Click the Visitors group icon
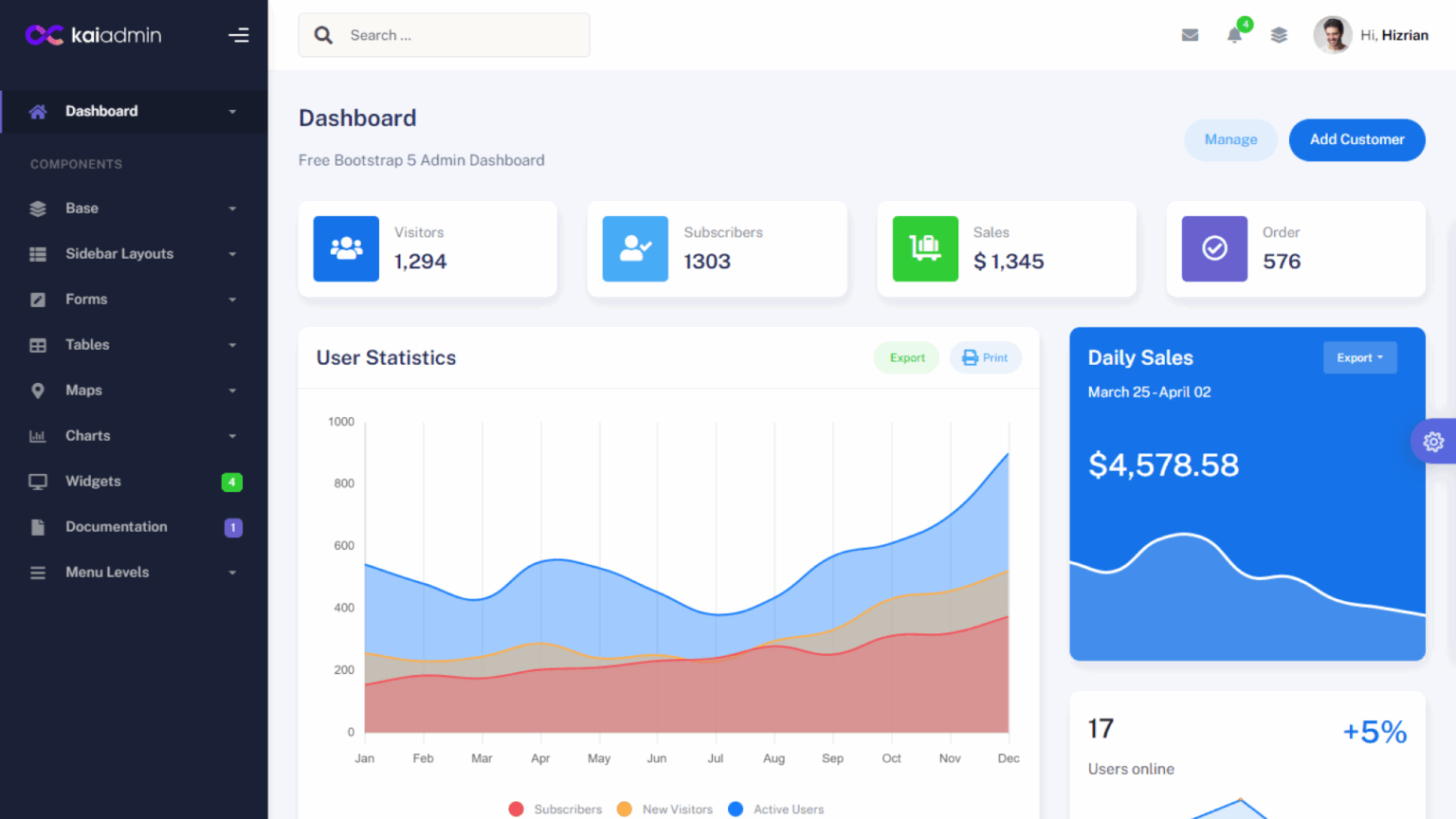Viewport: 1456px width, 819px height. [x=346, y=248]
